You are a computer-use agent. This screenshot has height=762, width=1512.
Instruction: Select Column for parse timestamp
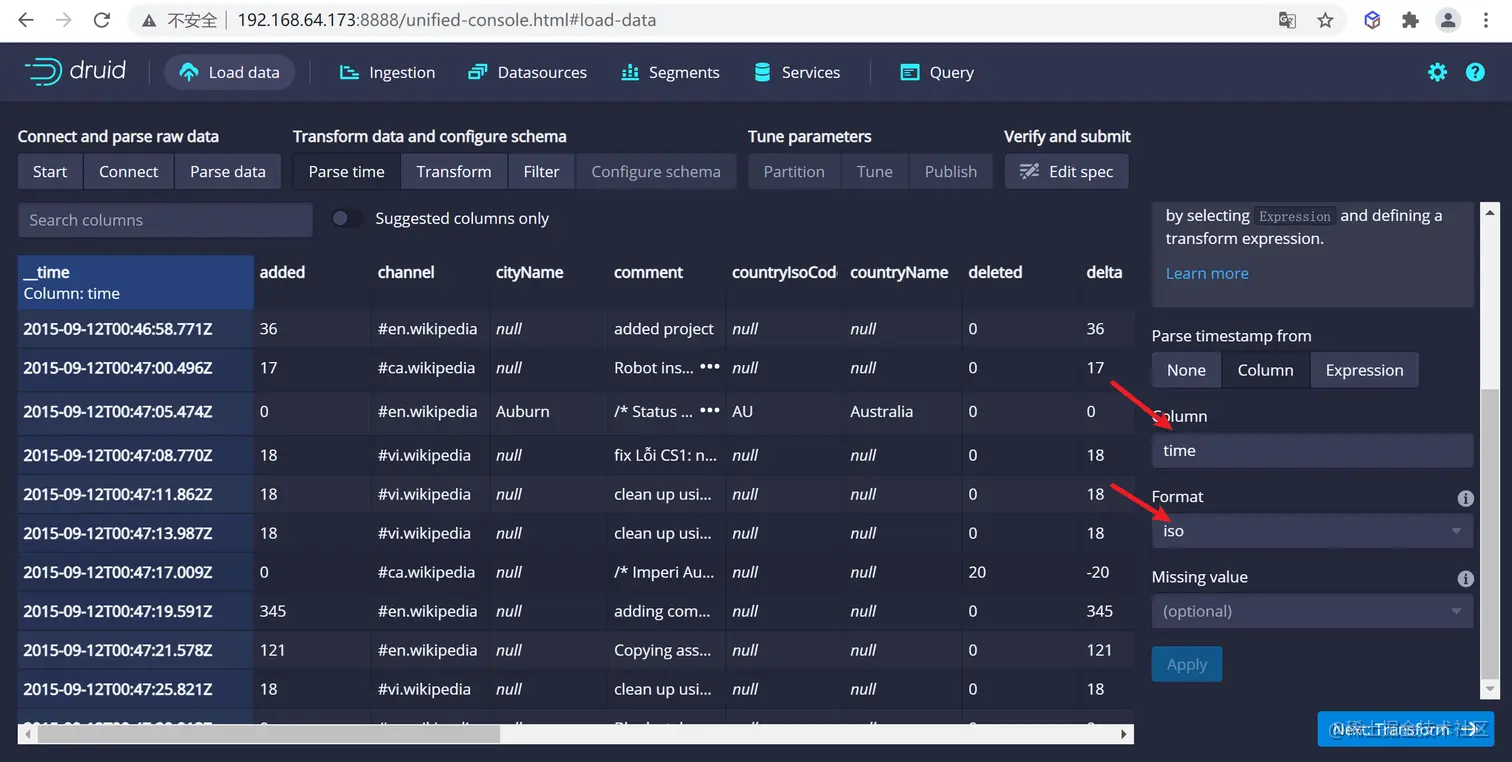click(x=1265, y=370)
